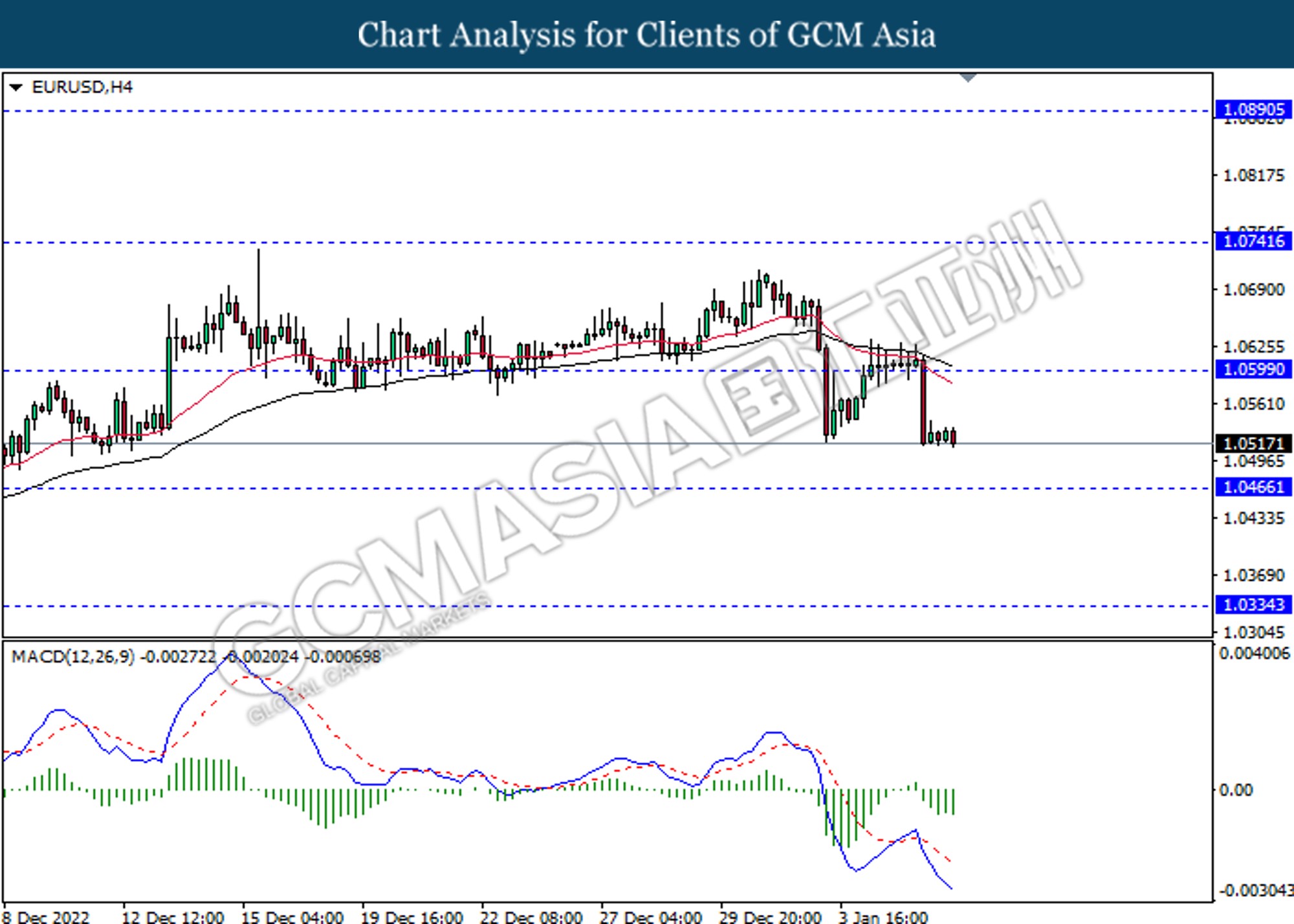Click the 19 Dec 16:00 time label

[412, 917]
